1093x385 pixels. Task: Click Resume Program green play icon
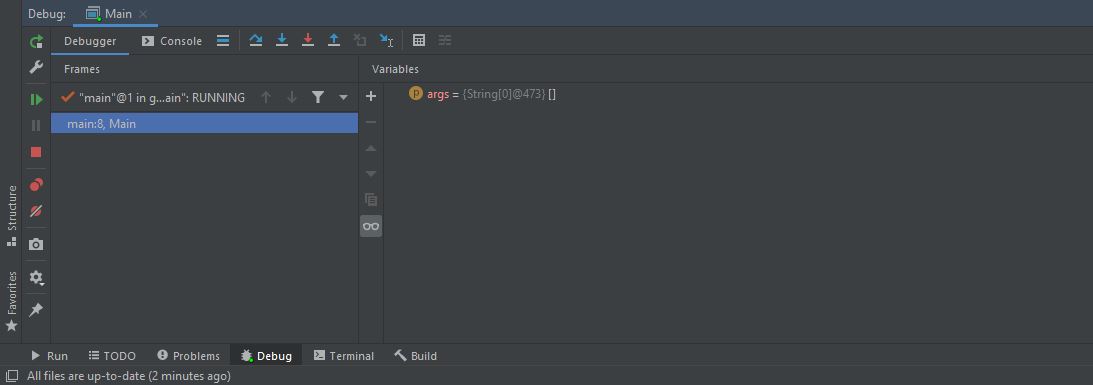click(x=36, y=100)
